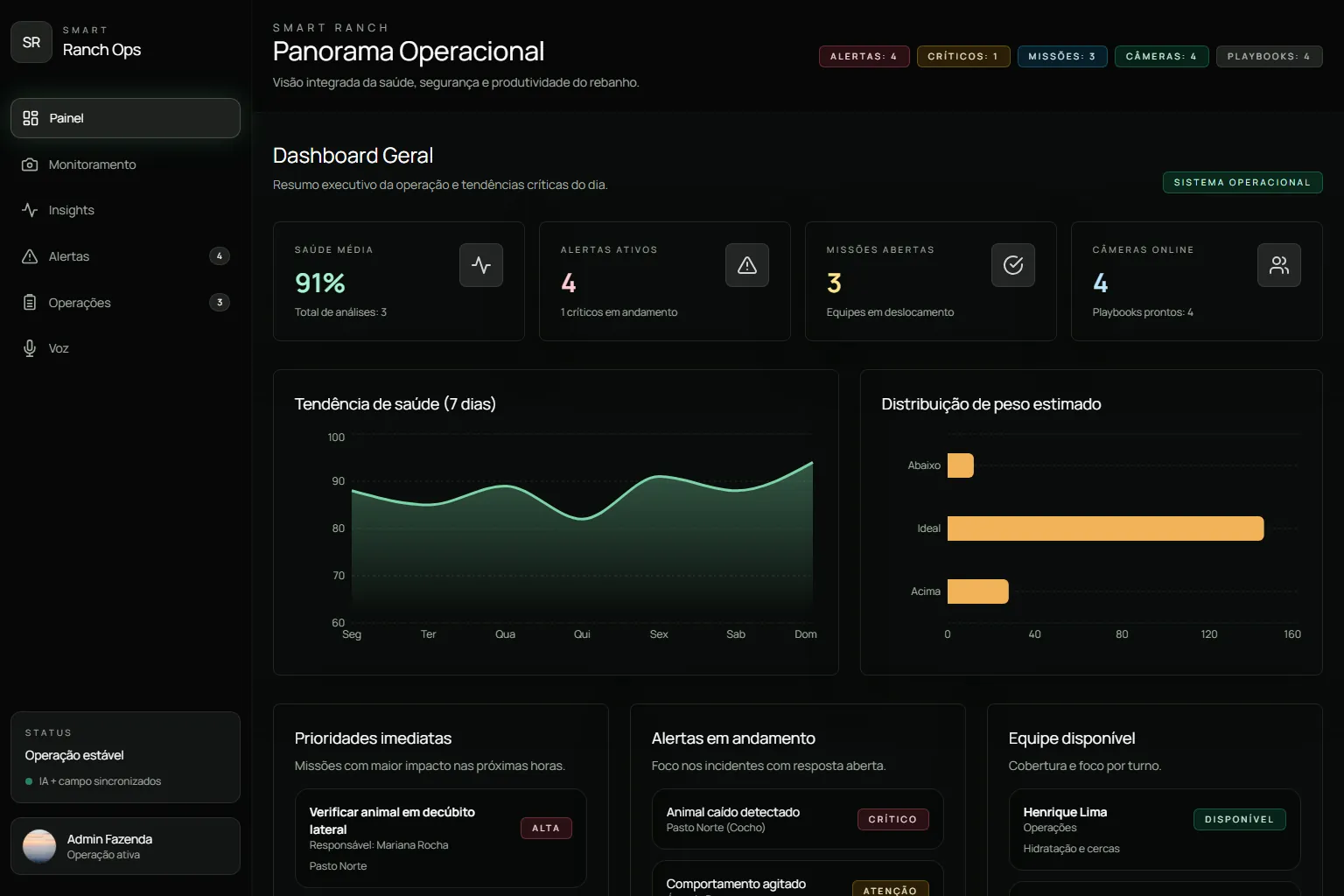This screenshot has height=896, width=1344.
Task: Click the PLAYBOOKS: 4 header chip
Action: [x=1269, y=56]
